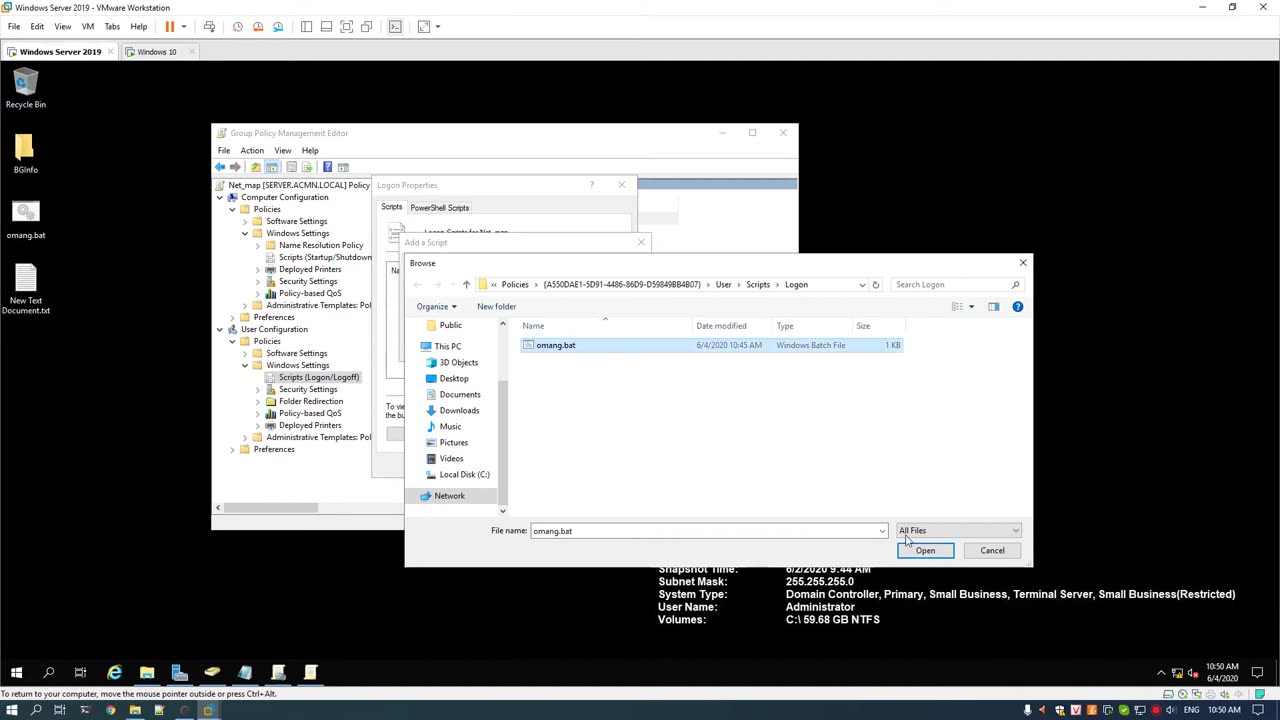Image resolution: width=1280 pixels, height=720 pixels.
Task: Pause the virtual machine in VMware toolbar
Action: click(x=169, y=26)
